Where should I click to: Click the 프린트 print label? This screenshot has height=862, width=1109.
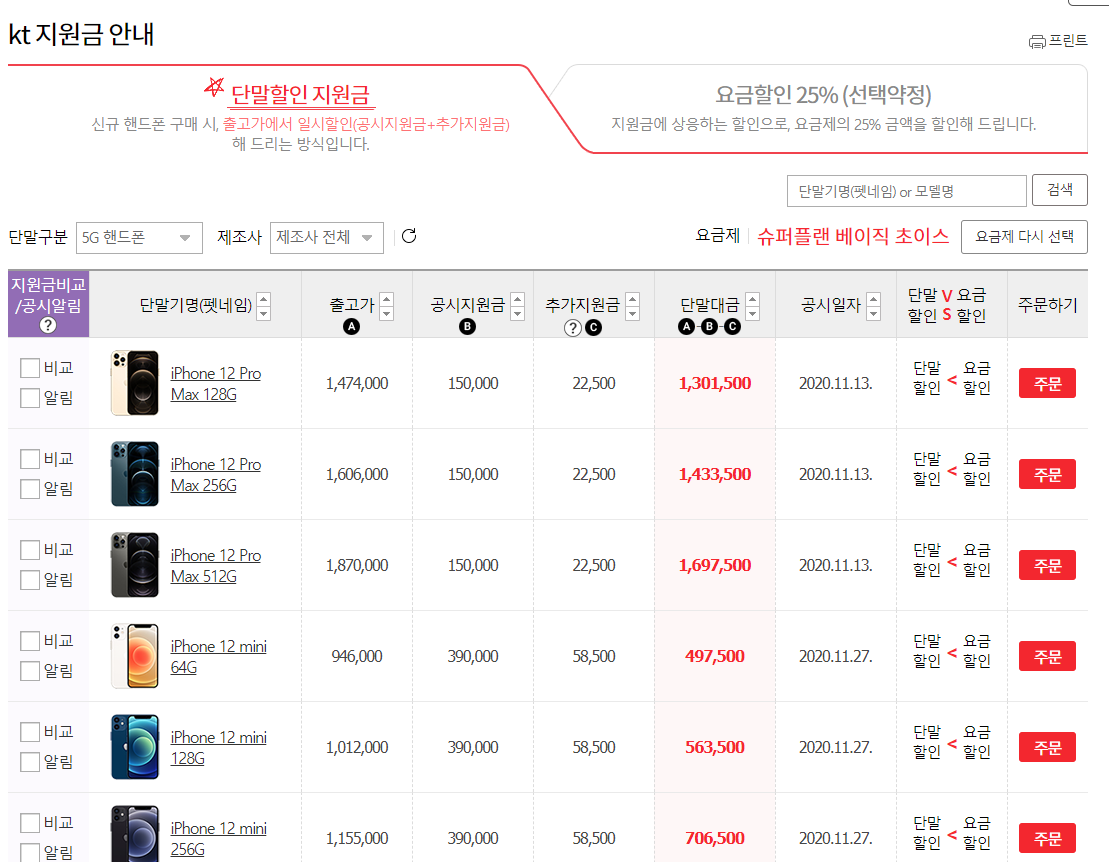(1068, 41)
